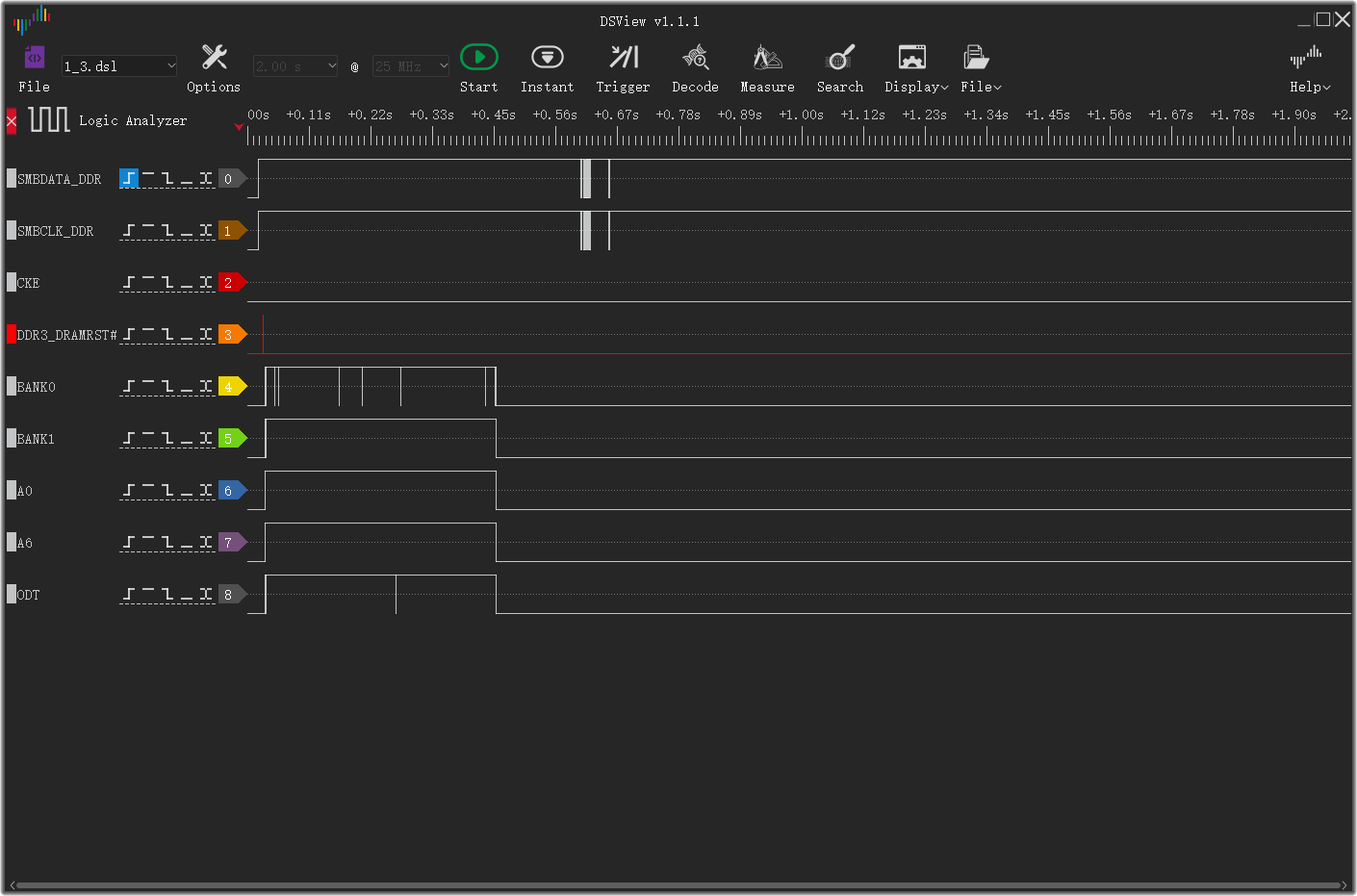Image resolution: width=1357 pixels, height=896 pixels.
Task: Click the File device icon above File label
Action: tap(34, 58)
